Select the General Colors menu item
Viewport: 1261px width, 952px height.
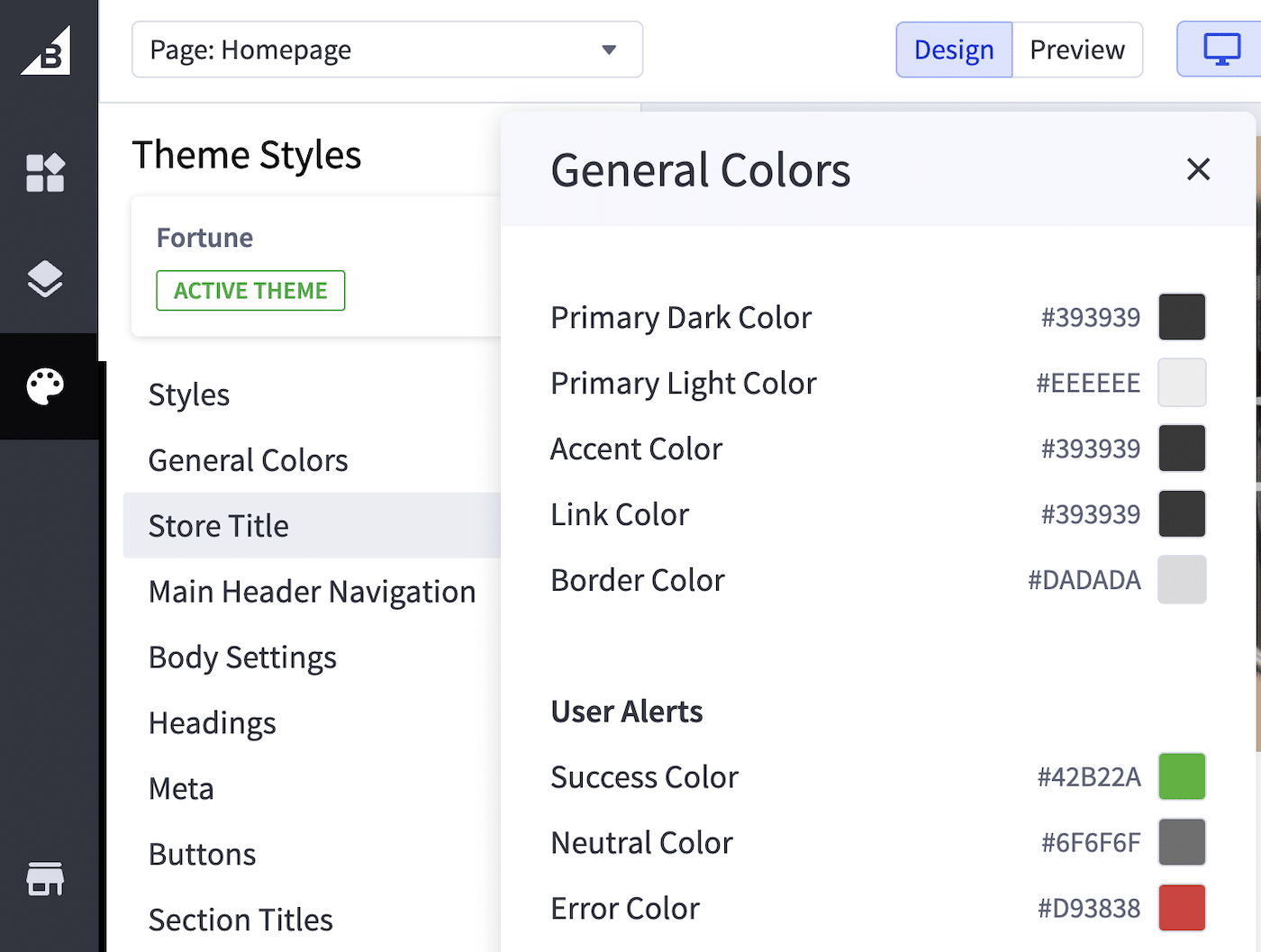(248, 459)
